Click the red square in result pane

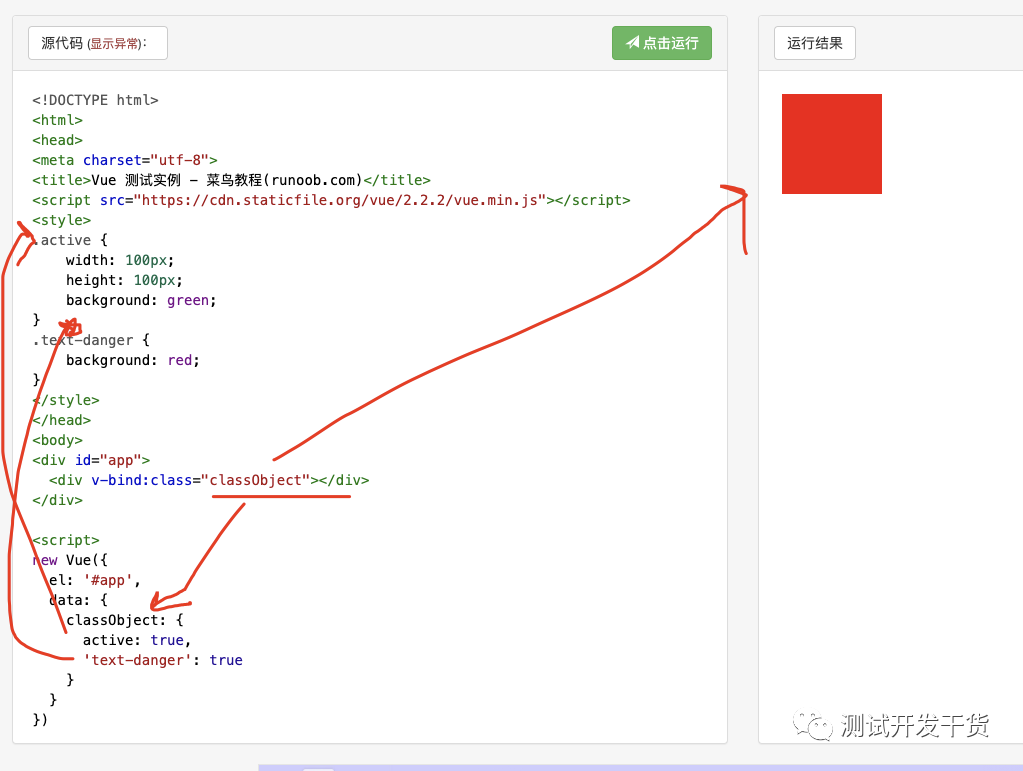[x=832, y=144]
